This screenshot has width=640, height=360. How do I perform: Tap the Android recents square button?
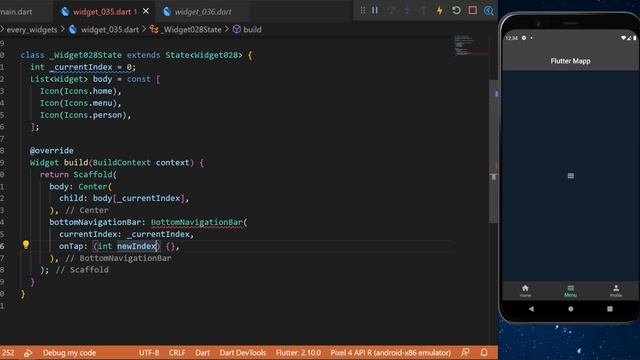coord(610,309)
